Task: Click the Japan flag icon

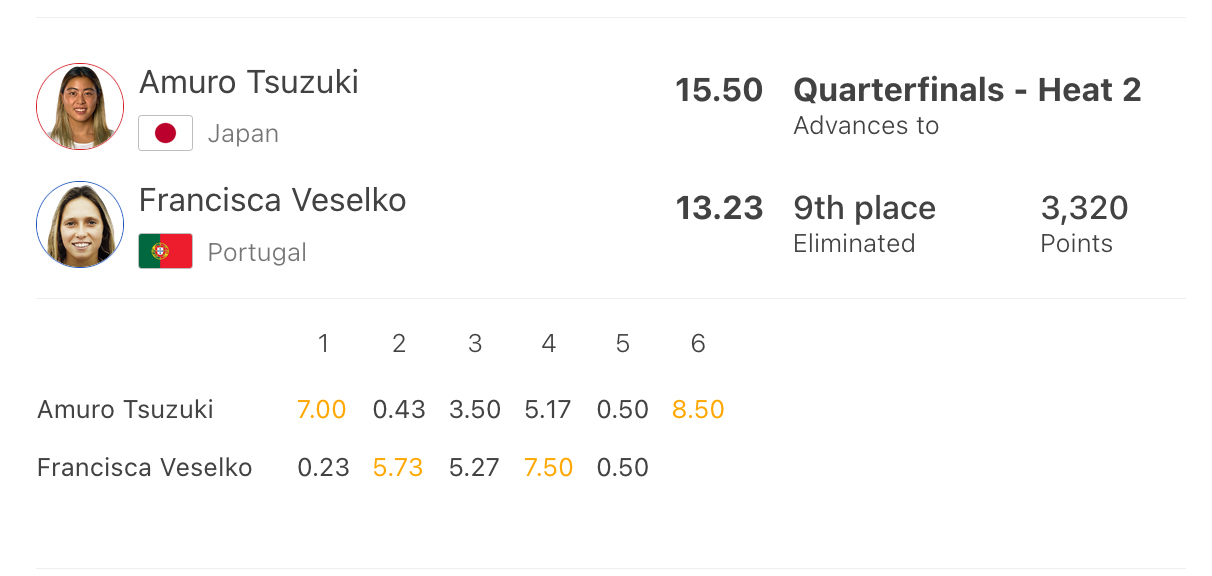Action: (165, 133)
